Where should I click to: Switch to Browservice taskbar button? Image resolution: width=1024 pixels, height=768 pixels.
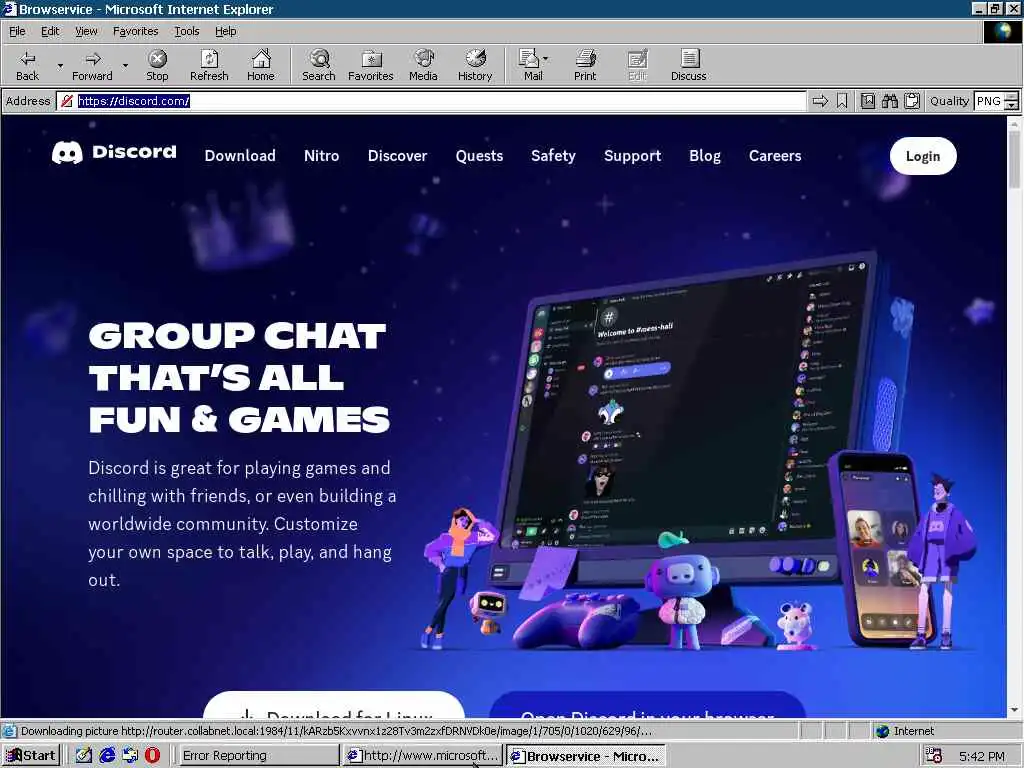coord(586,756)
